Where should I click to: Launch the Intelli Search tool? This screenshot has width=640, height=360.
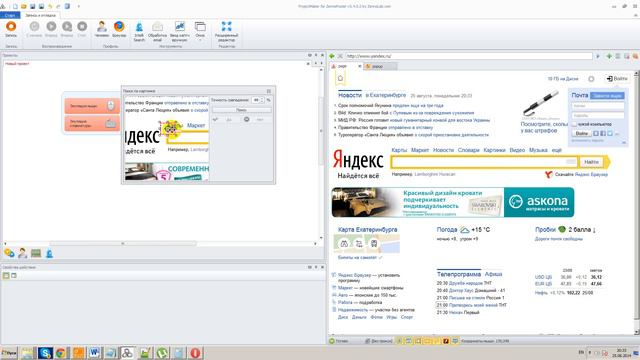pos(139,32)
